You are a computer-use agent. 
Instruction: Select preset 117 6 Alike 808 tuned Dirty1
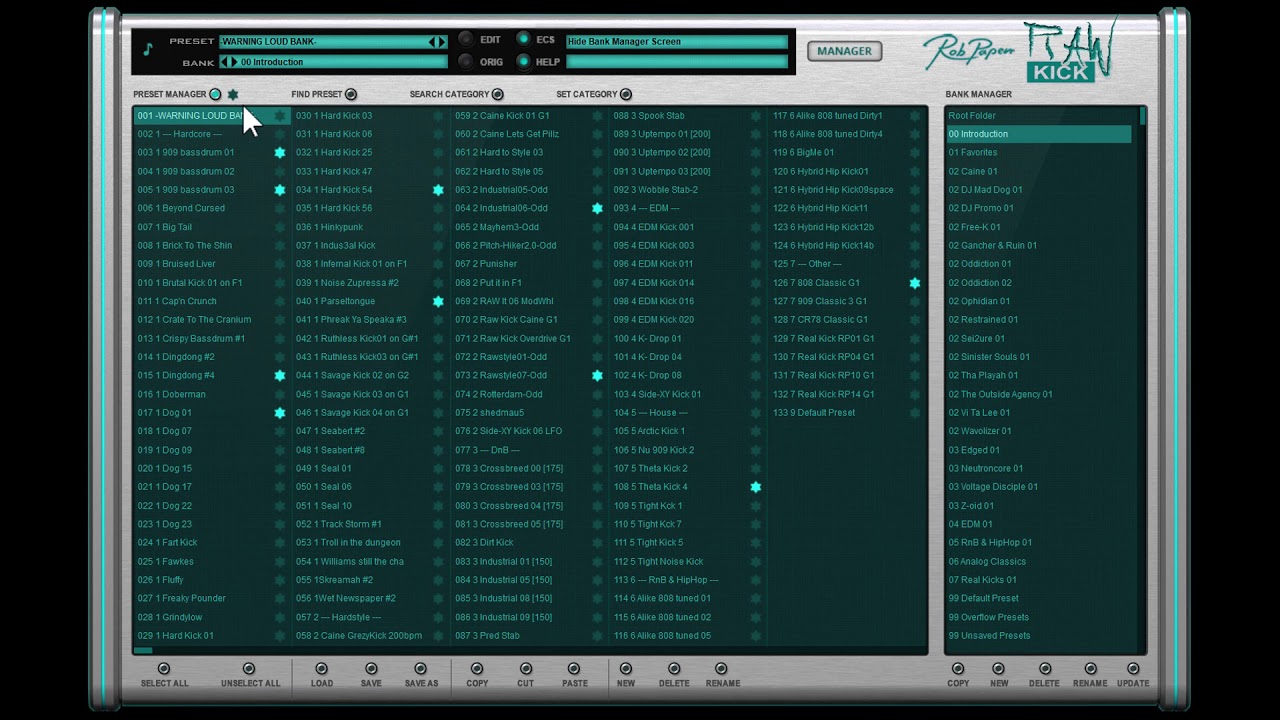click(x=847, y=116)
